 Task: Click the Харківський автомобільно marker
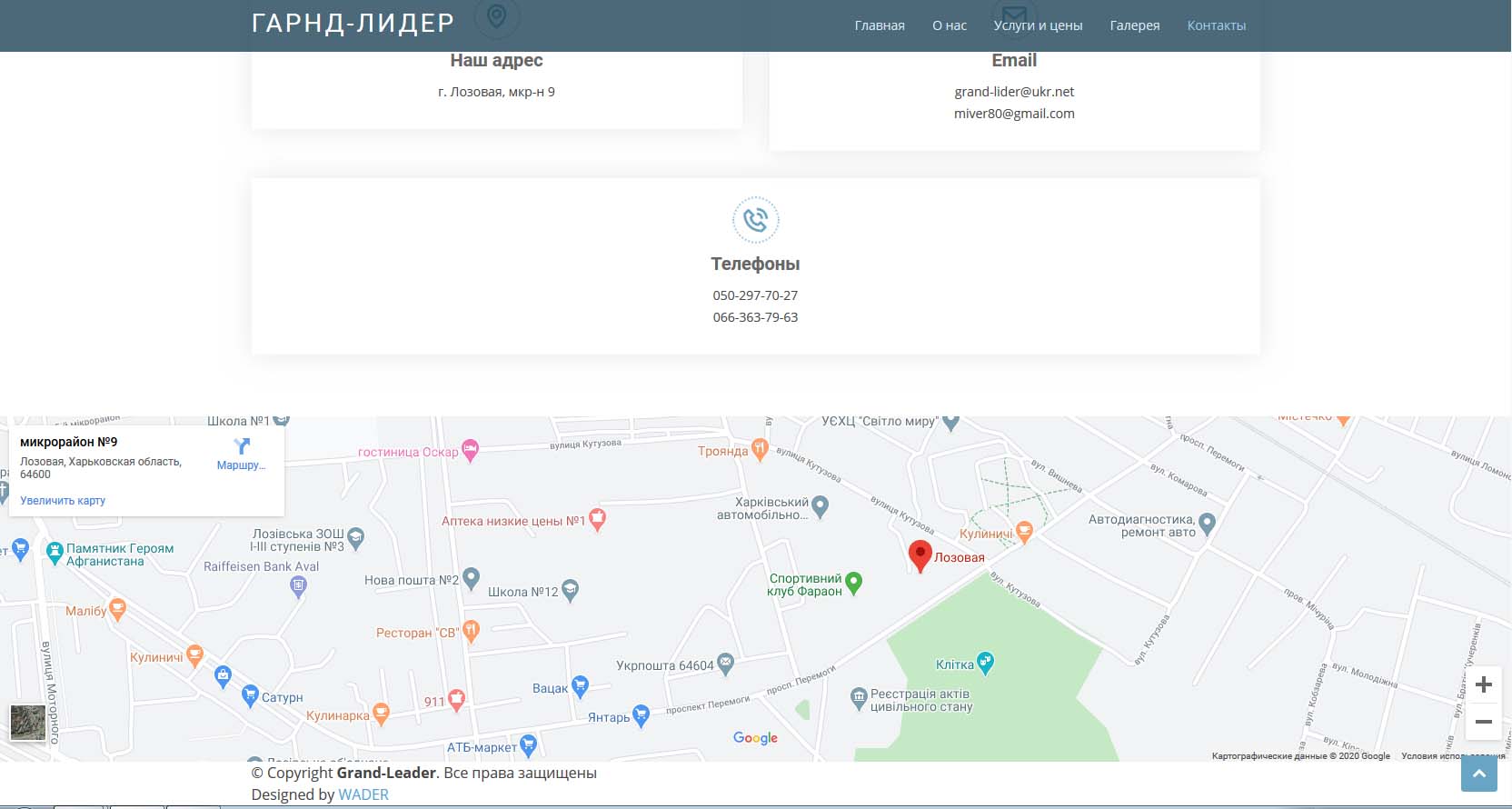click(820, 506)
